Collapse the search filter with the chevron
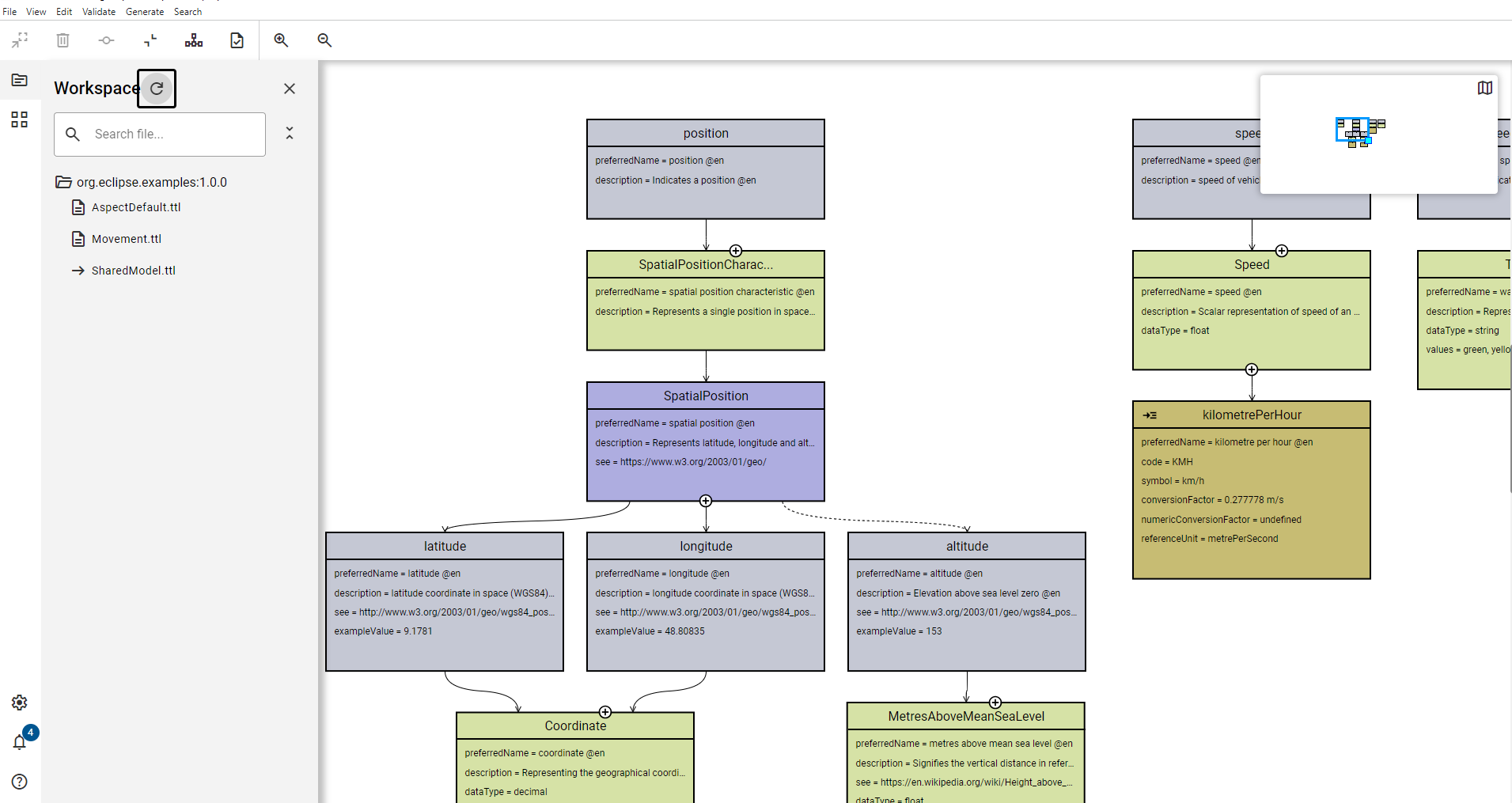Viewport: 1512px width, 803px height. pyautogui.click(x=290, y=133)
